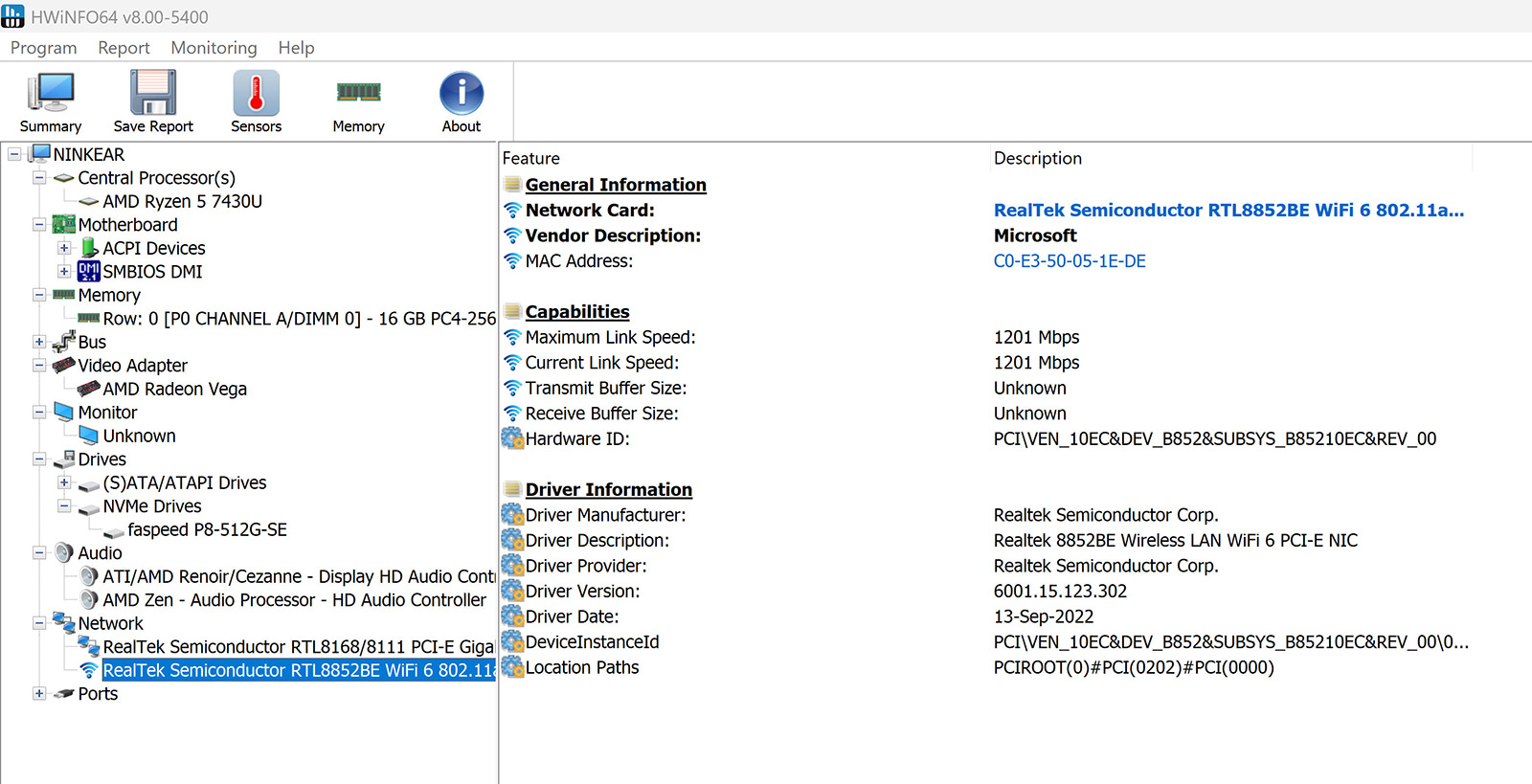This screenshot has height=784, width=1532.
Task: Open the About info icon
Action: (x=462, y=93)
